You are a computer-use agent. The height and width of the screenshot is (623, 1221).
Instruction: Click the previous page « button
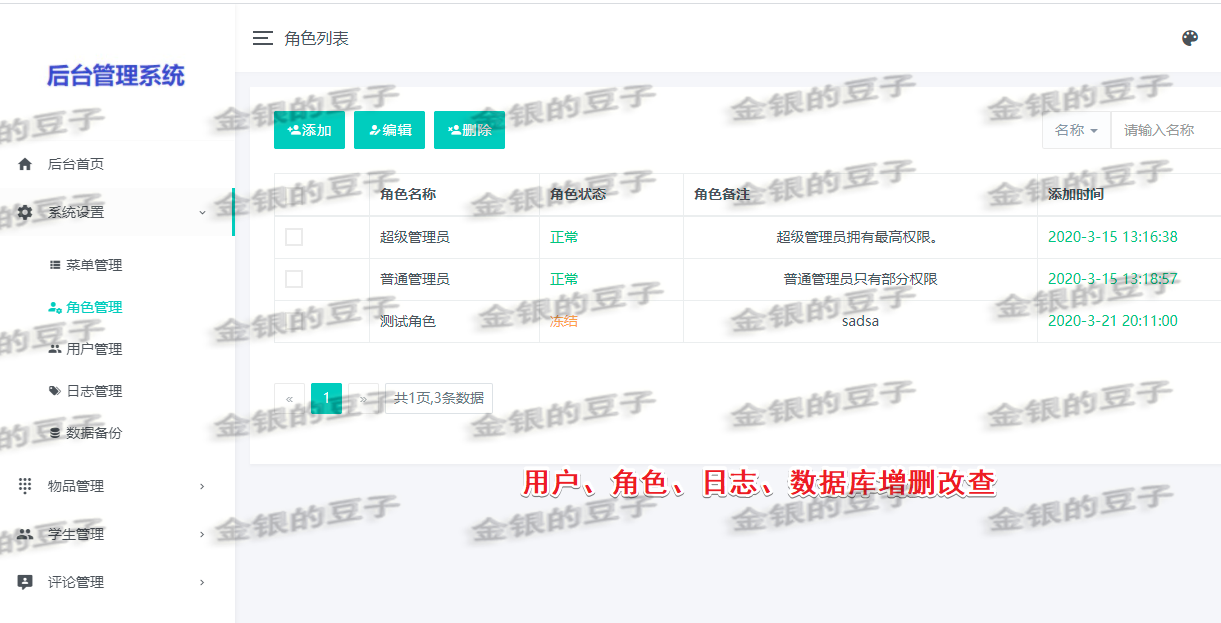pos(289,398)
